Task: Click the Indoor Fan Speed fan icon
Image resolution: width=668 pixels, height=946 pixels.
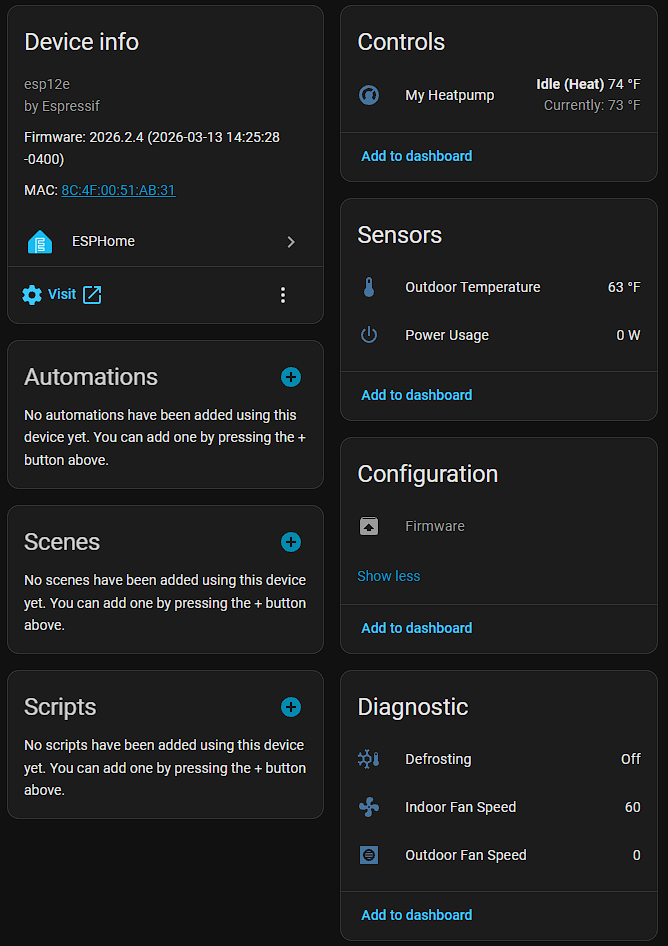Action: coord(369,807)
